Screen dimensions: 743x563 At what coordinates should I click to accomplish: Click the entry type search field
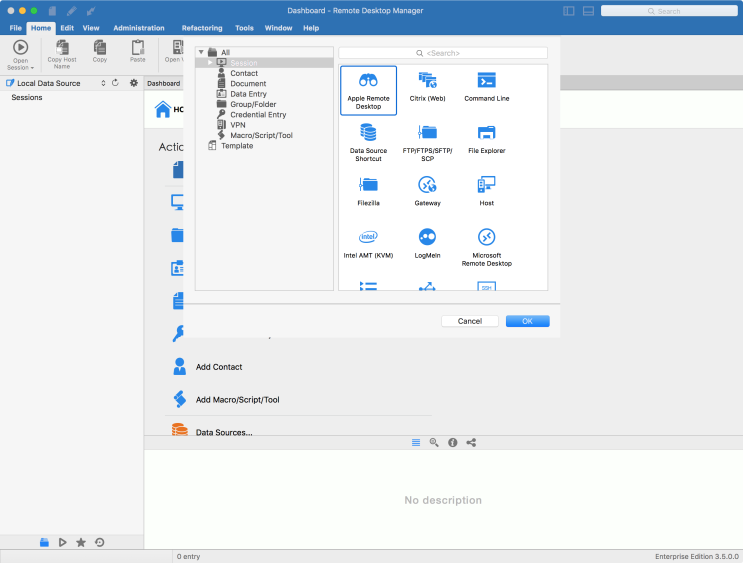click(x=443, y=53)
